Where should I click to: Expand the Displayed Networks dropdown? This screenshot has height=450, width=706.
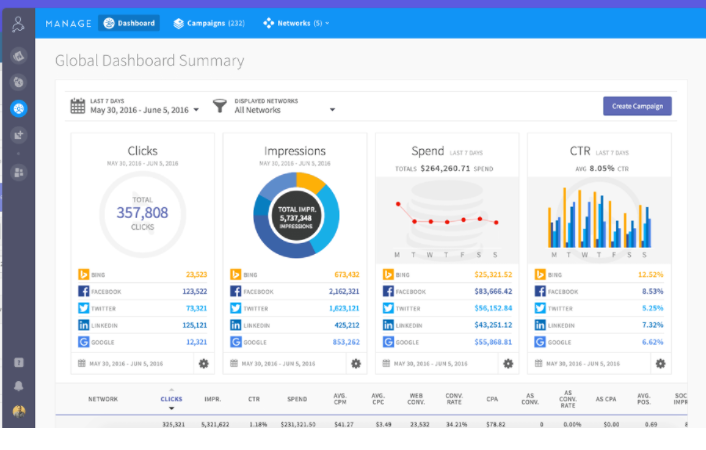click(332, 110)
